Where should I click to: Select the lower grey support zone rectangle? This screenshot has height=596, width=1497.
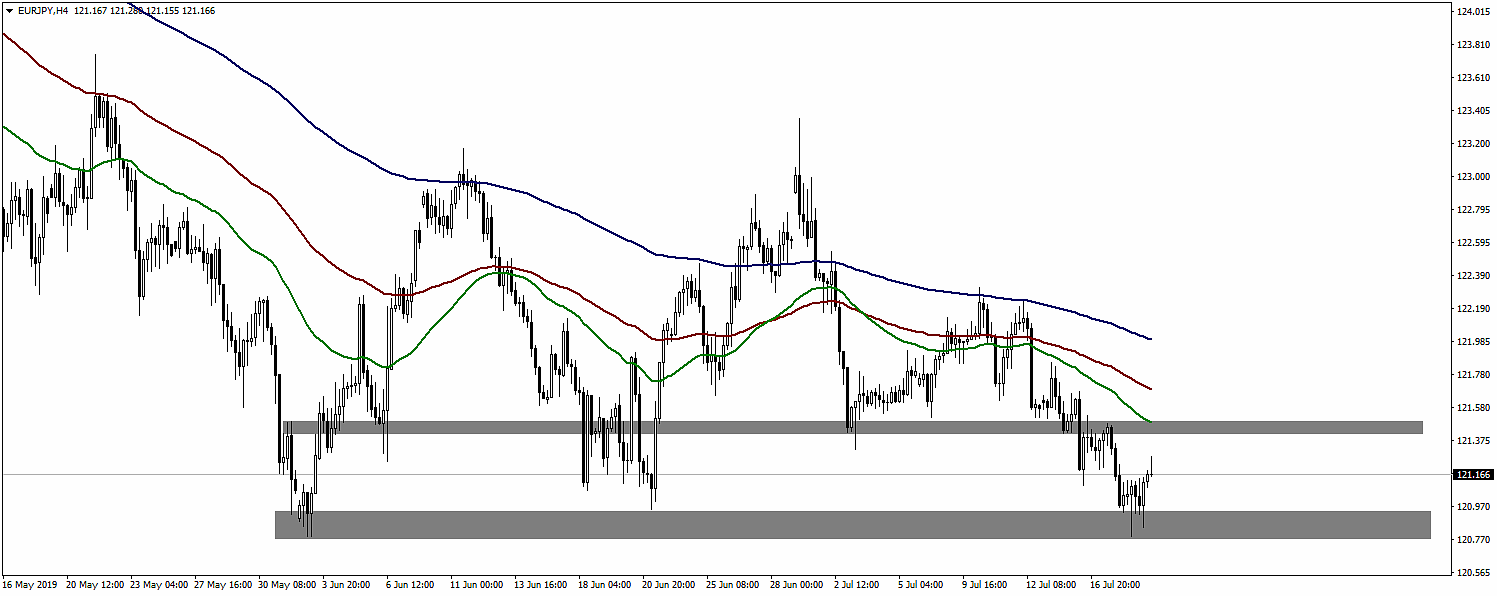pos(852,525)
